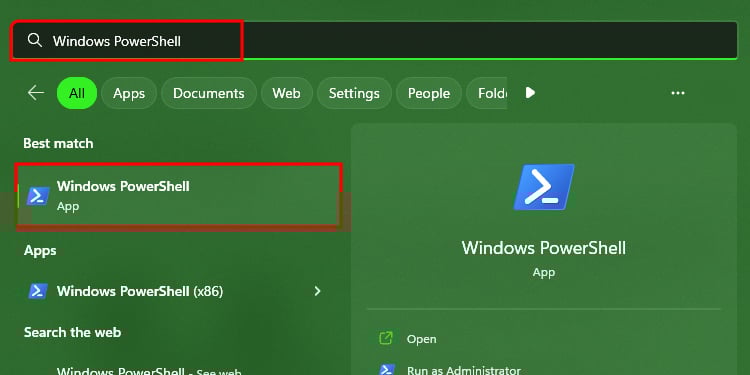Click the search magnifier icon
This screenshot has height=375, width=750.
coord(34,40)
